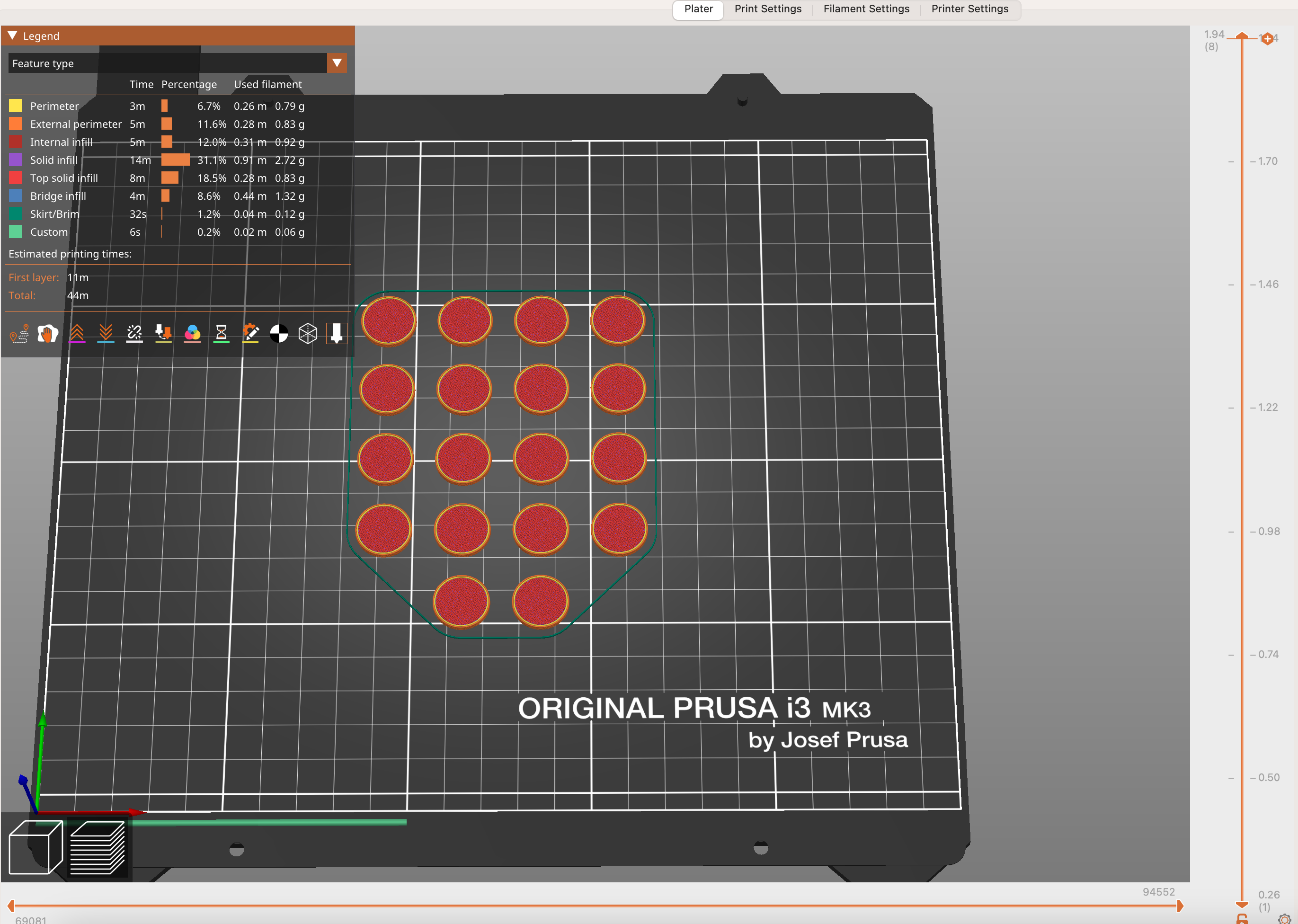Open the Feature type view dropdown

171,63
